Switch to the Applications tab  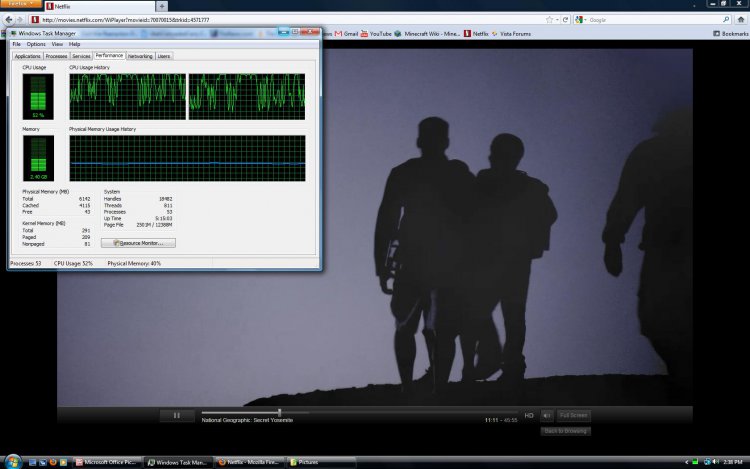(x=27, y=56)
